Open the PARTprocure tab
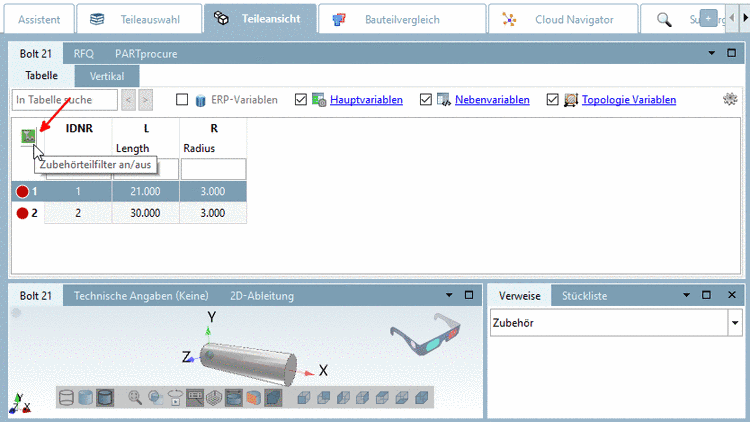Image resolution: width=750 pixels, height=422 pixels. [x=146, y=54]
